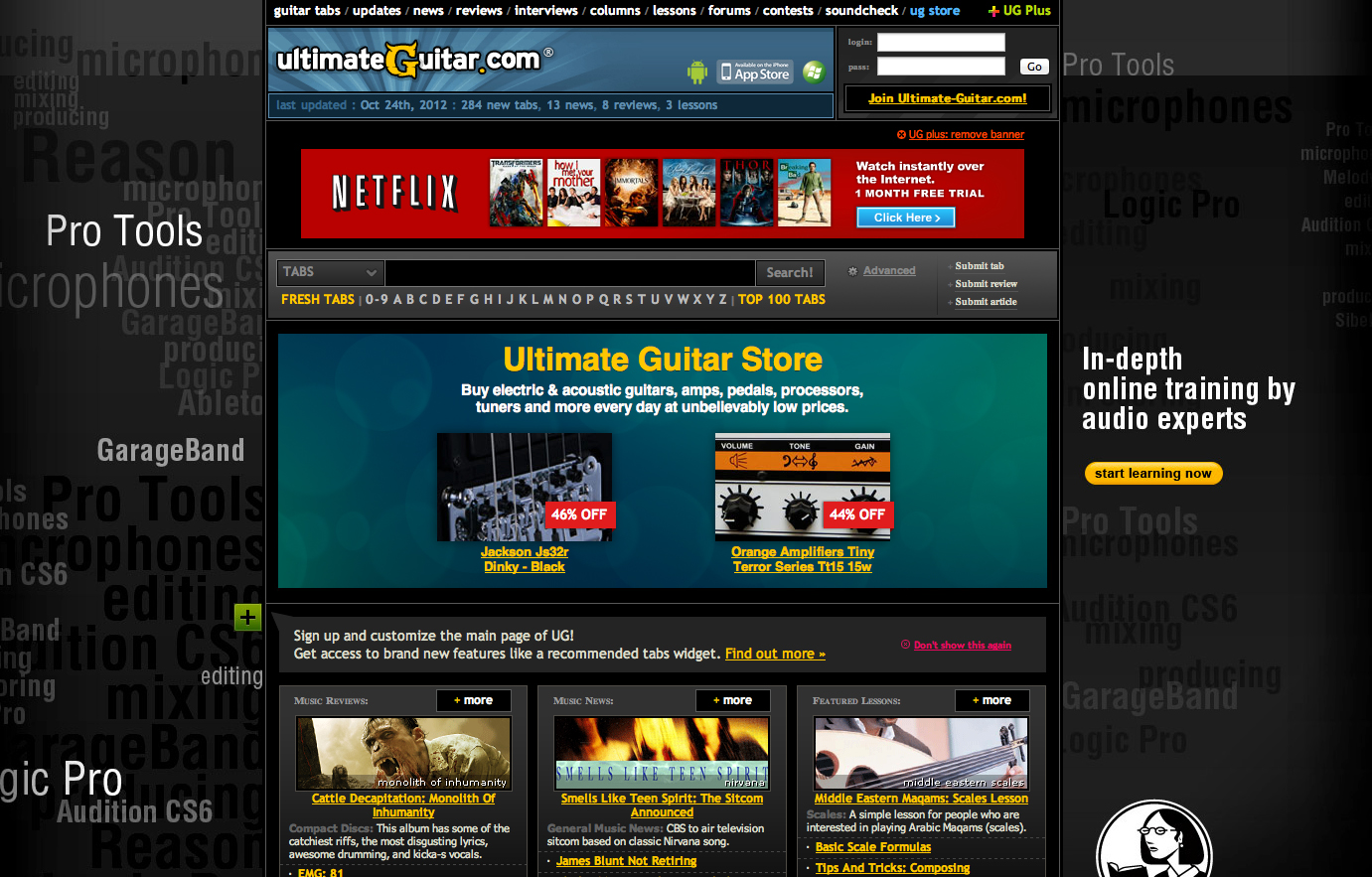The image size is (1372, 877).
Task: Click Submit tab link
Action: coord(980,266)
